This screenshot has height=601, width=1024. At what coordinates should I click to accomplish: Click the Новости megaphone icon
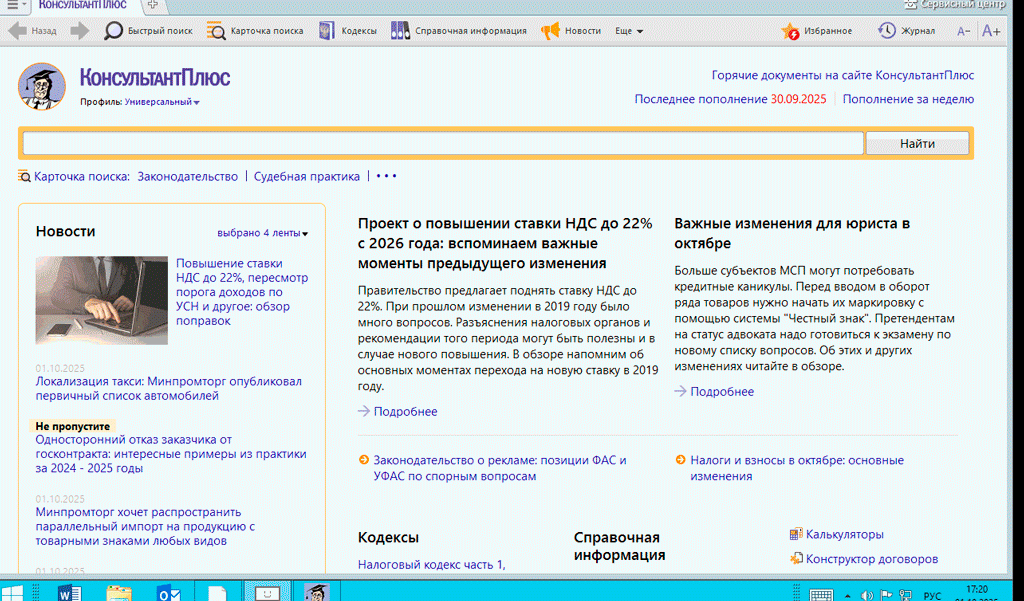pyautogui.click(x=550, y=31)
